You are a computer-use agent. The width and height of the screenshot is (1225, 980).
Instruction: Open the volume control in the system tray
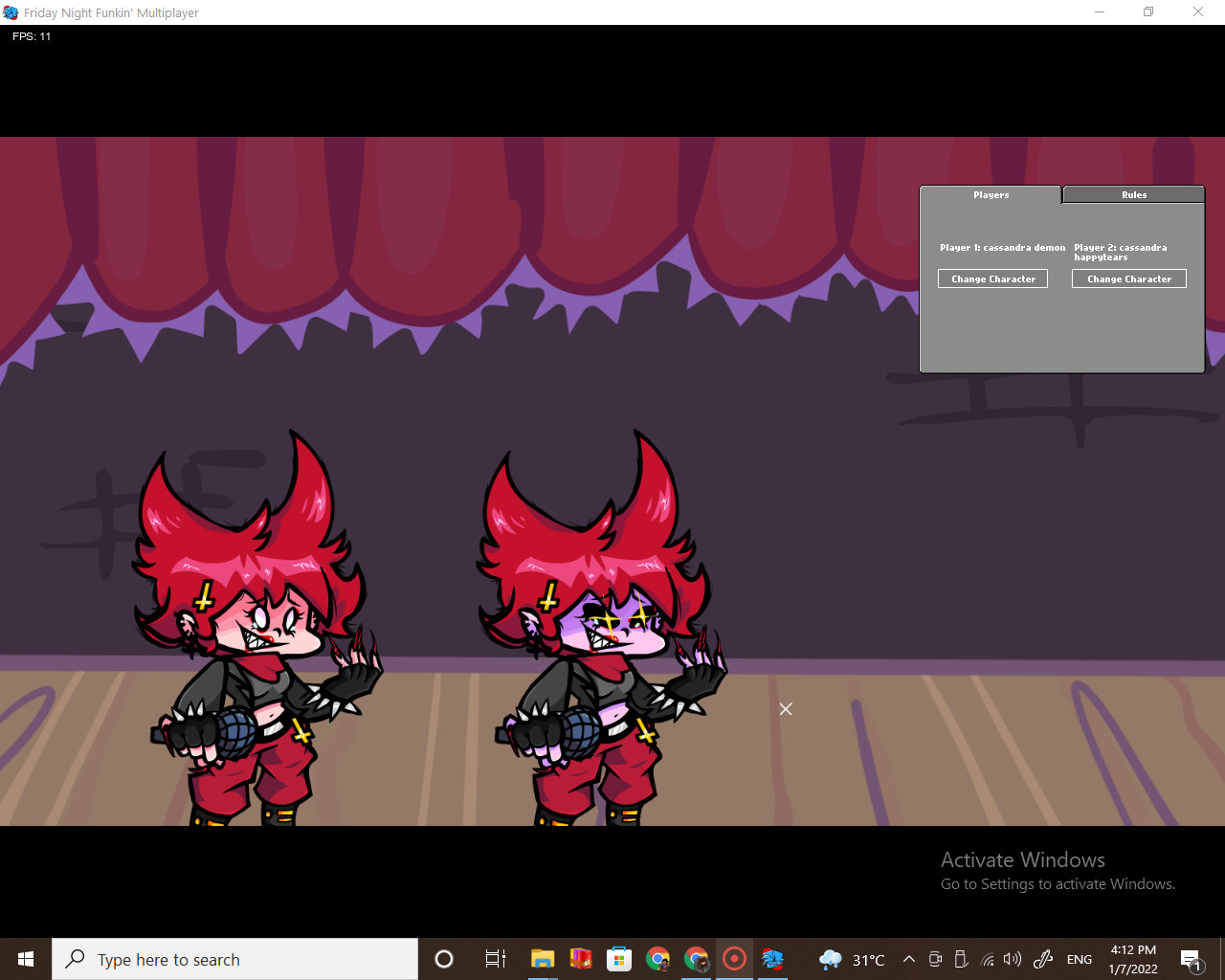[x=1010, y=959]
